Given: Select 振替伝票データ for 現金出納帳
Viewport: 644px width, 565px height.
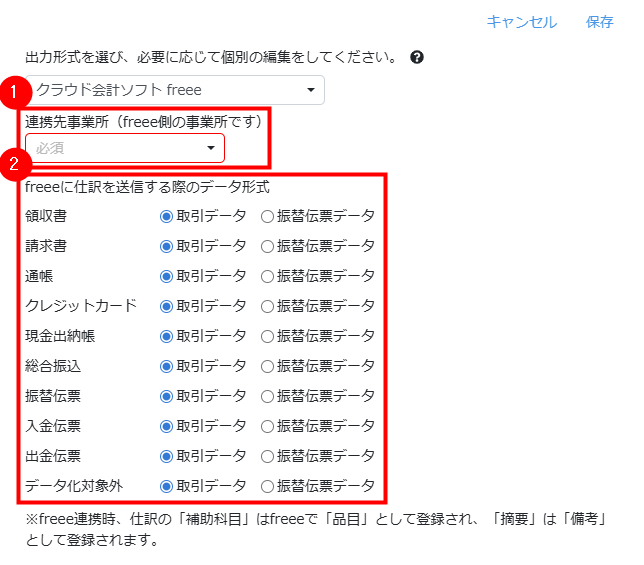Looking at the screenshot, I should [267, 336].
